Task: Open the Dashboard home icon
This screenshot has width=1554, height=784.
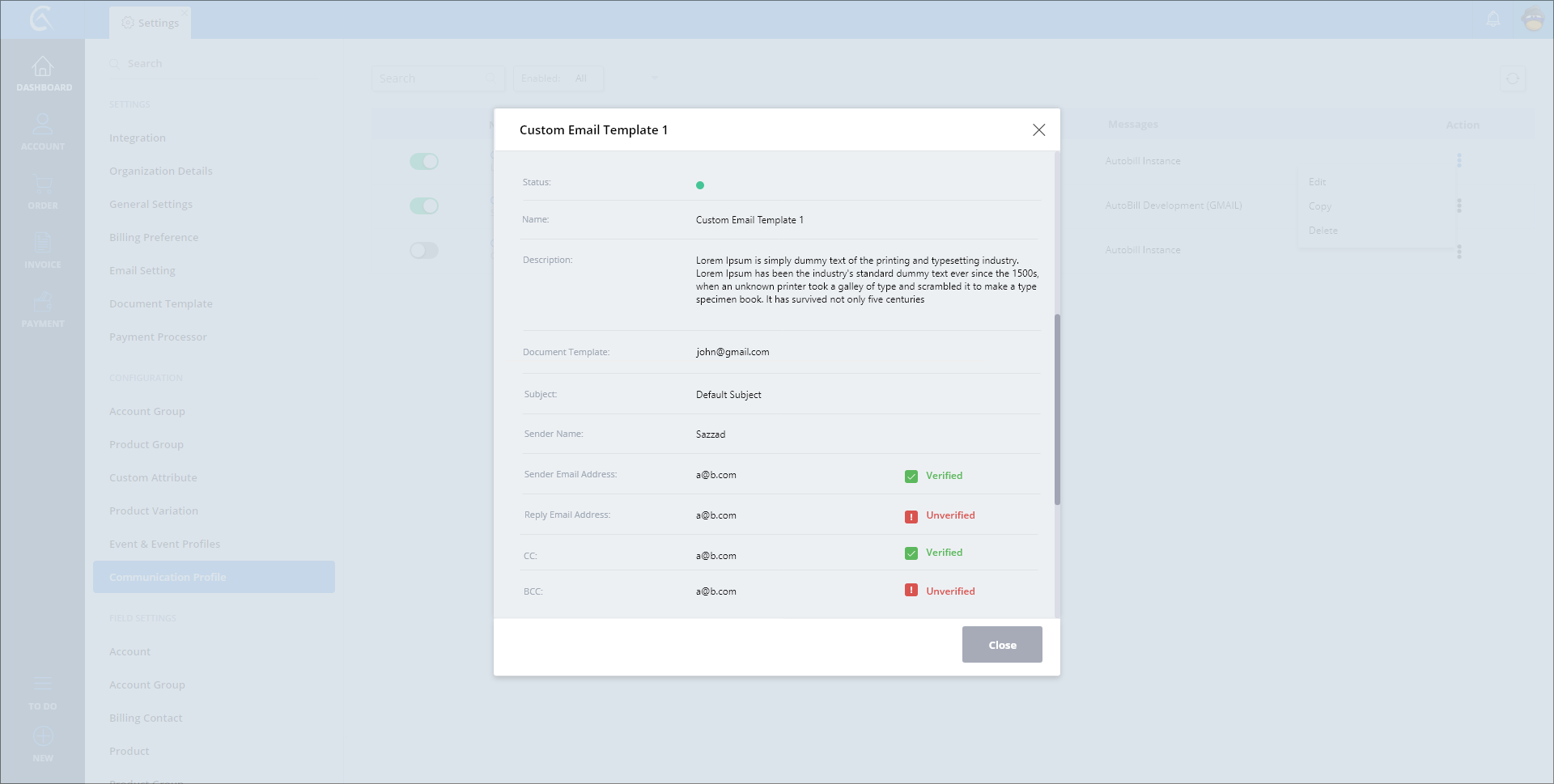Action: click(x=43, y=67)
